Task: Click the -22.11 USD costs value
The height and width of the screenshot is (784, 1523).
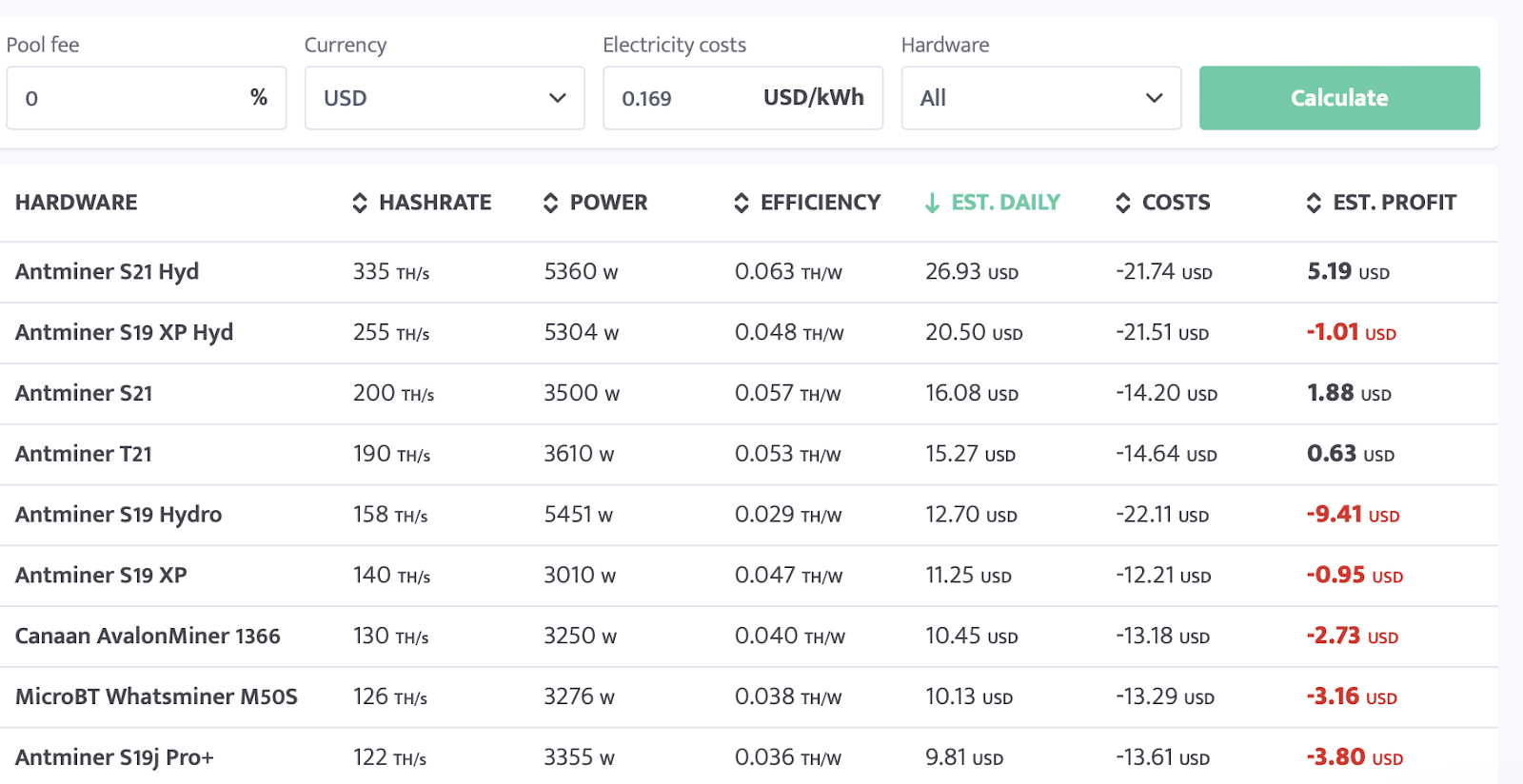Action: click(x=1162, y=515)
